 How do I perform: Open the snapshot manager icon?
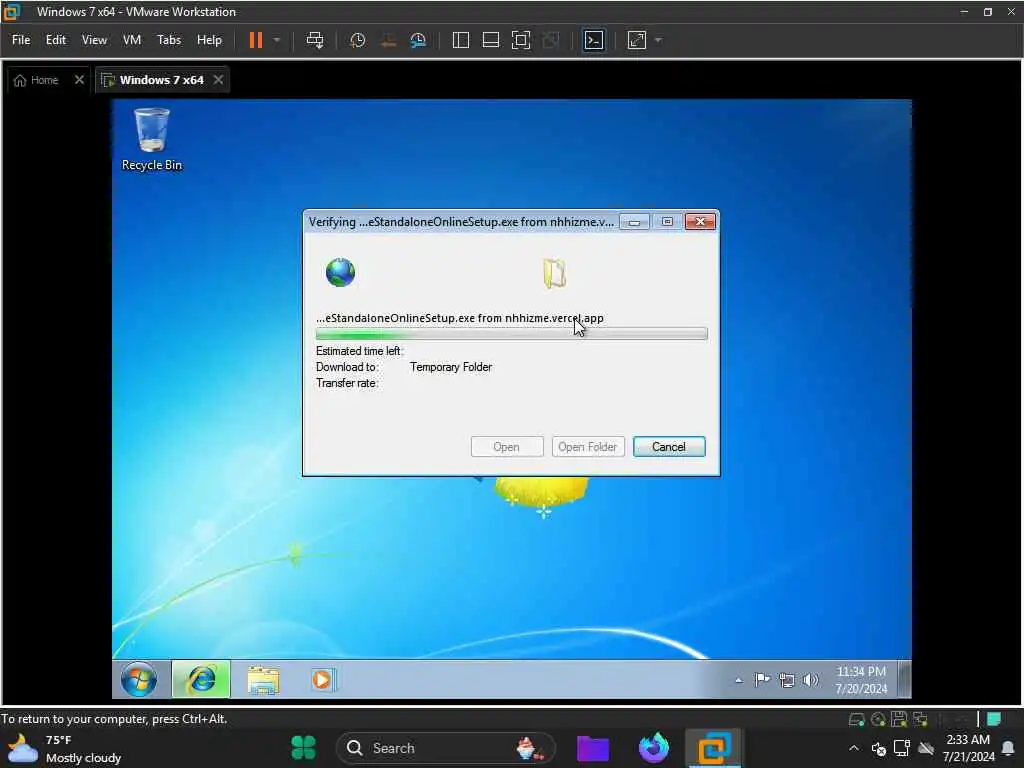tap(418, 40)
